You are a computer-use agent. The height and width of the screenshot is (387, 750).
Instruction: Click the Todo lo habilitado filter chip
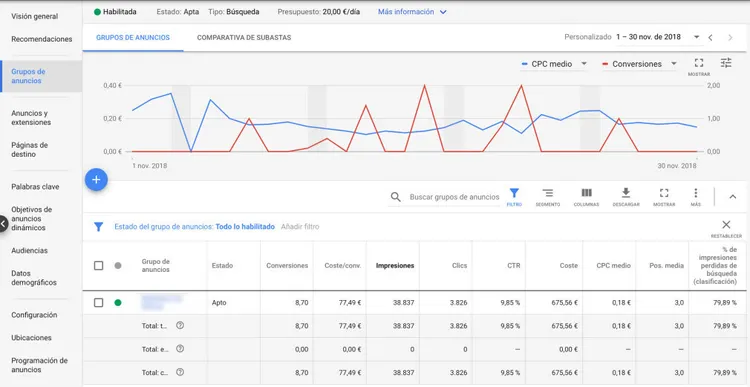[x=245, y=227]
